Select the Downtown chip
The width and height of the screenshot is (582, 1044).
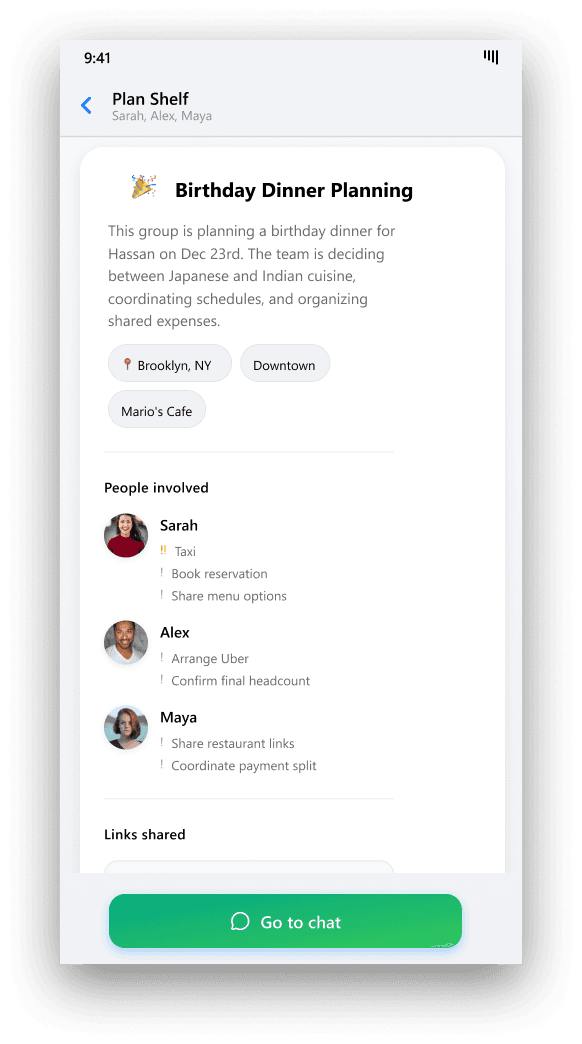pyautogui.click(x=285, y=364)
